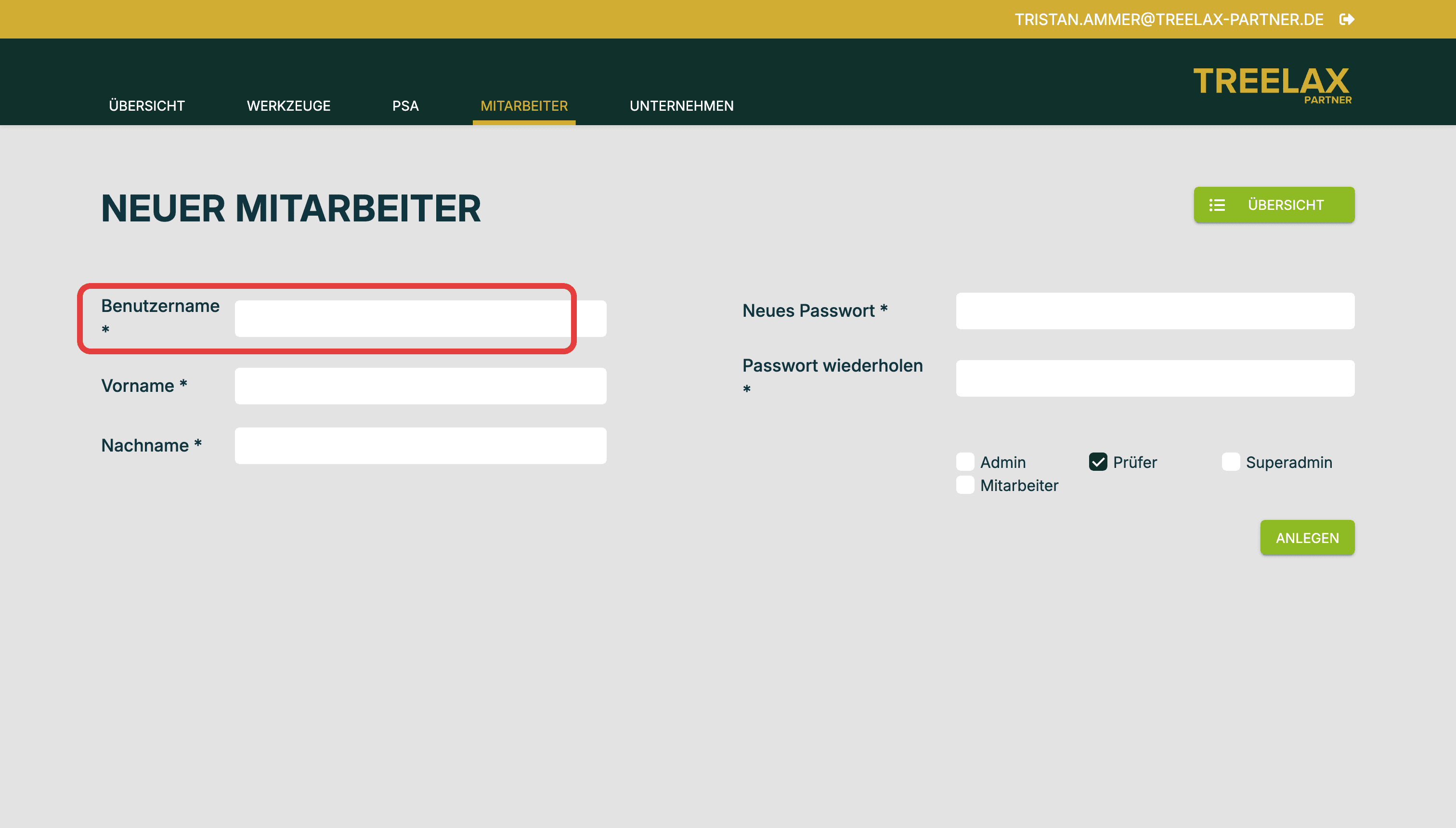1456x828 pixels.
Task: Click the Admin label text
Action: coord(1003,462)
